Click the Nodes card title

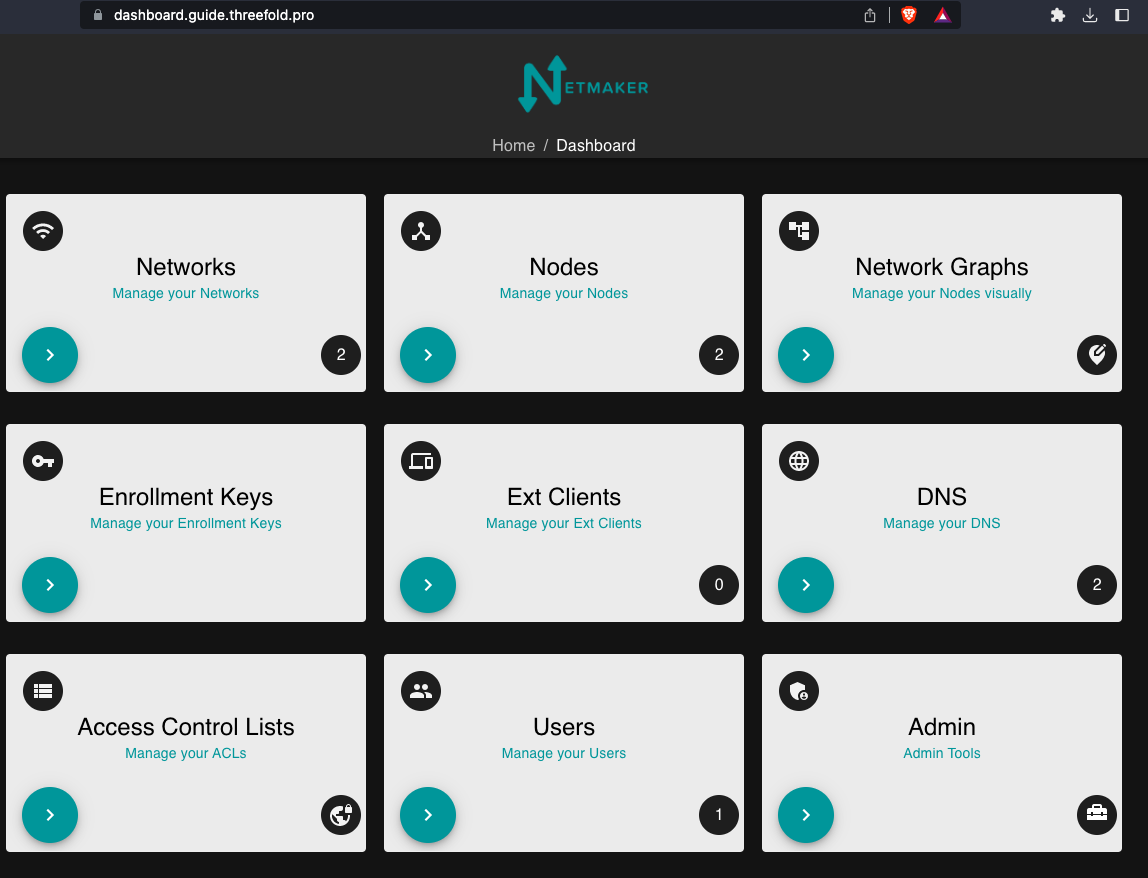[x=564, y=267]
